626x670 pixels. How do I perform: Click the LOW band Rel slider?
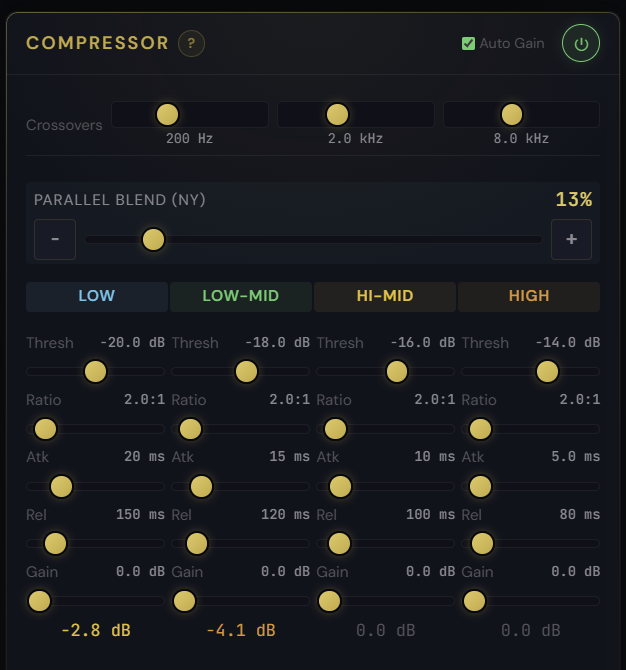tap(95, 544)
